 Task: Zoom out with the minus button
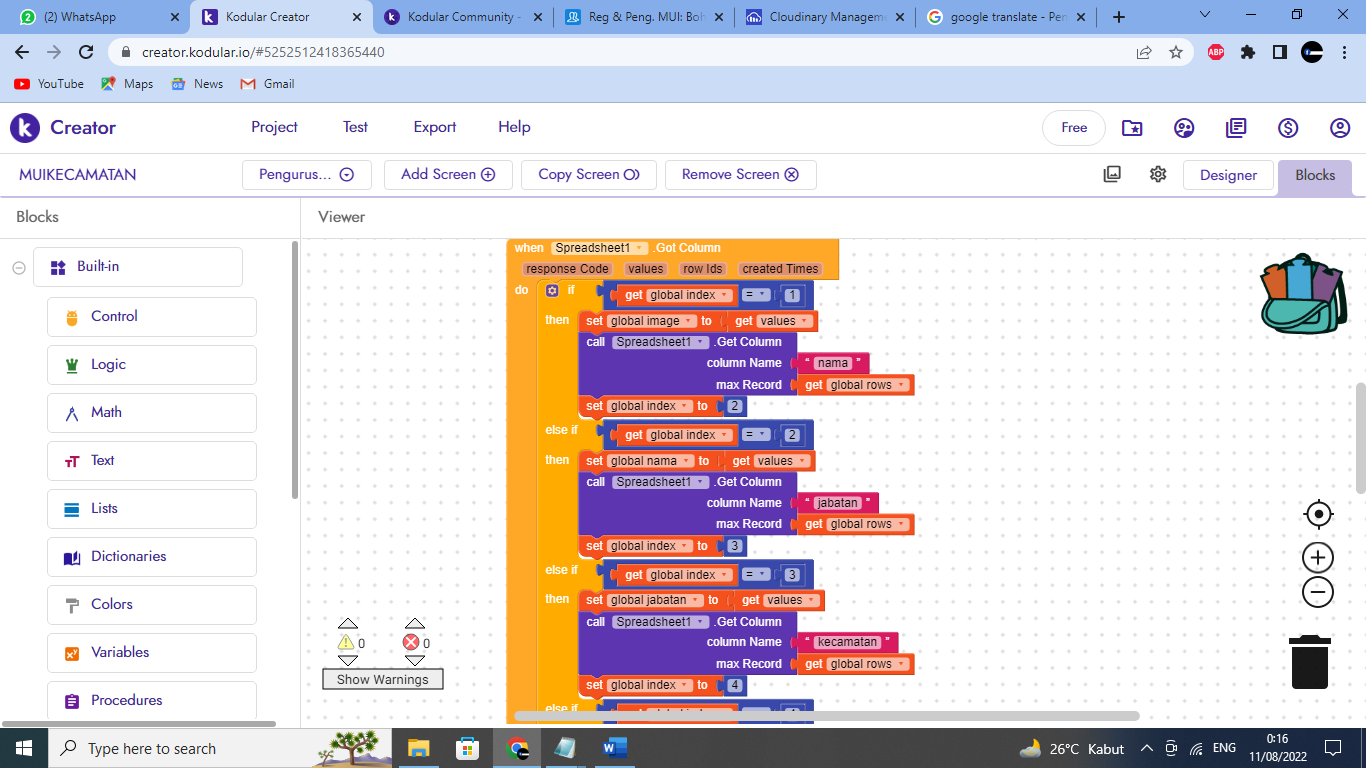click(1318, 592)
